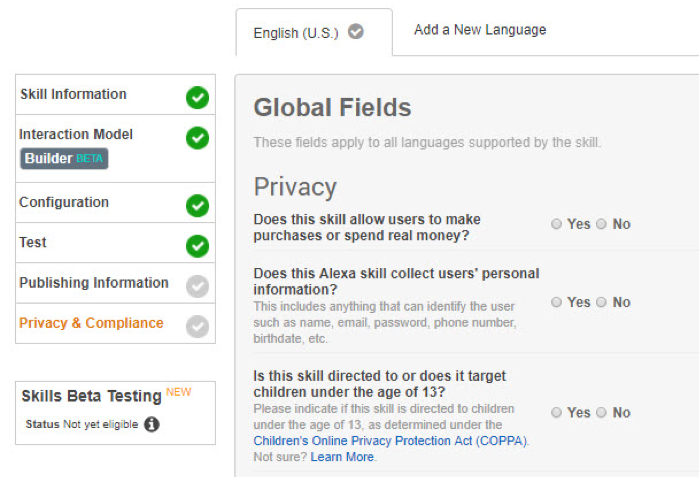Click the Learn More link
Screen dimensions: 699x477
coord(342,457)
